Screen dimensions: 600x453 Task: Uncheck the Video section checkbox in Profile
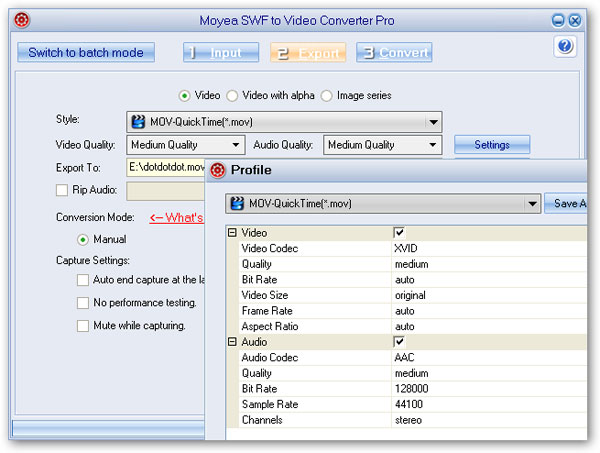tap(399, 232)
